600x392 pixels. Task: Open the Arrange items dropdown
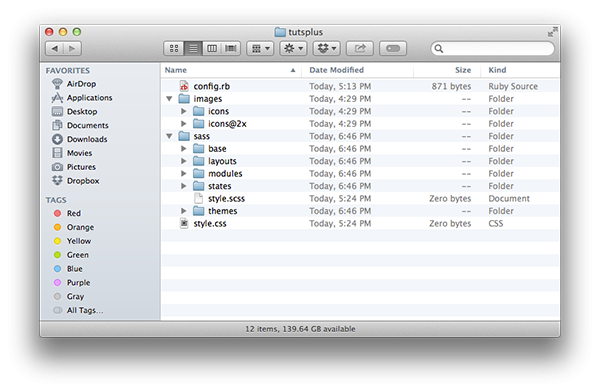click(x=260, y=48)
